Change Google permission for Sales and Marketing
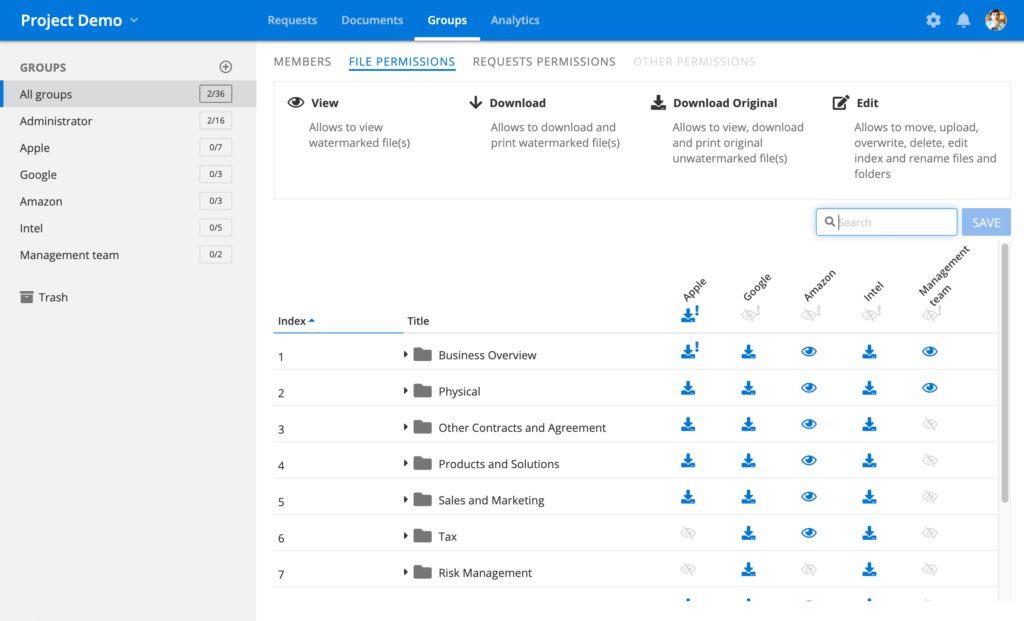The height and width of the screenshot is (621, 1024). pyautogui.click(x=748, y=497)
